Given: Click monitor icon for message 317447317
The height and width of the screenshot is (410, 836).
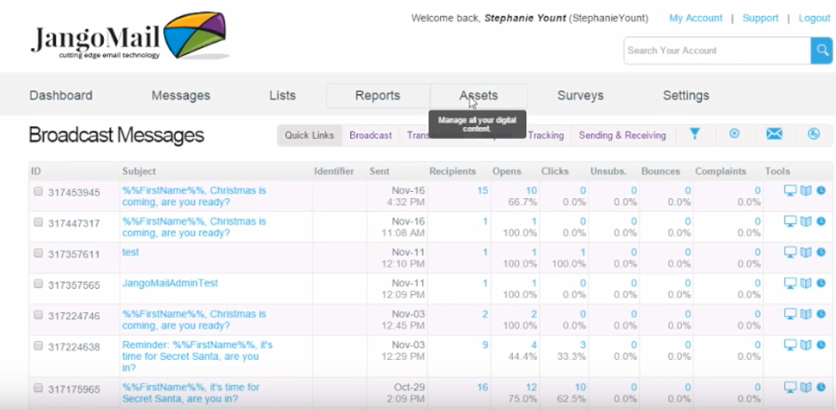Looking at the screenshot, I should point(790,222).
